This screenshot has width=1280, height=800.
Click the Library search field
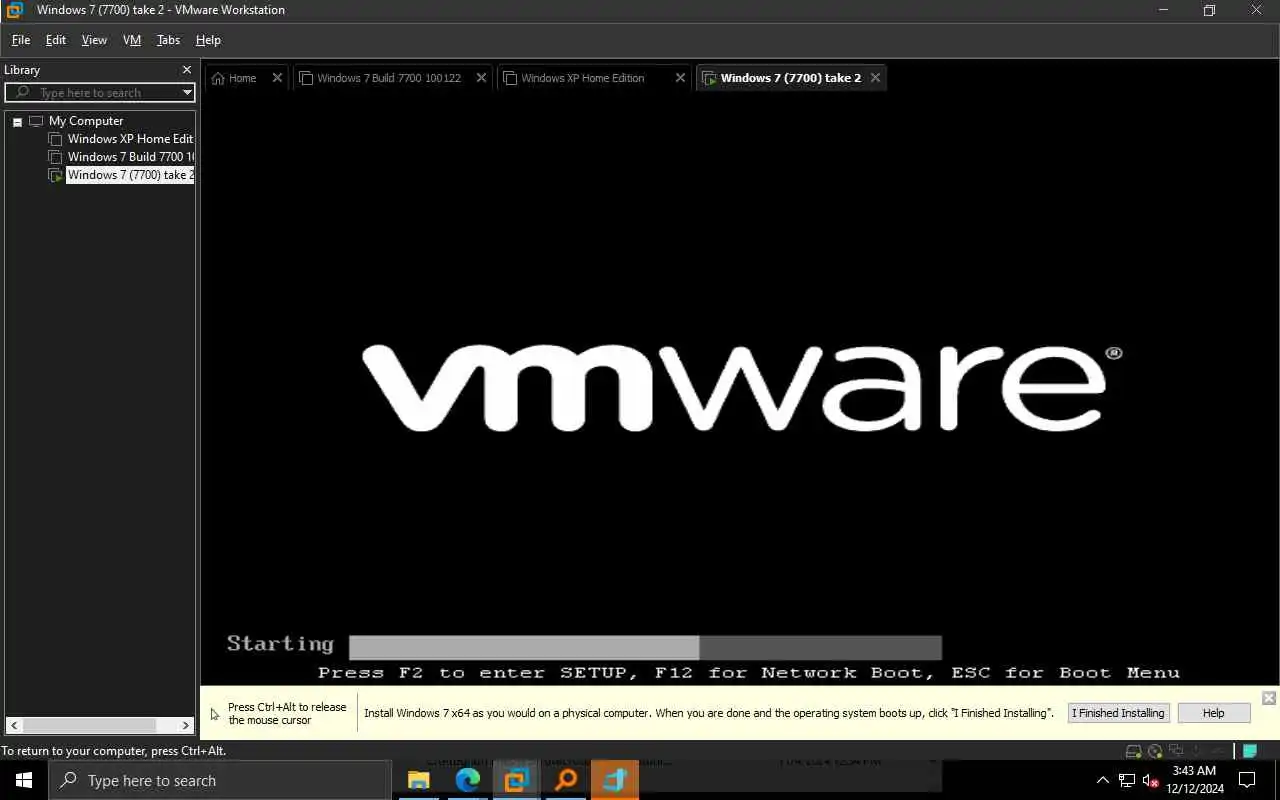pyautogui.click(x=100, y=92)
